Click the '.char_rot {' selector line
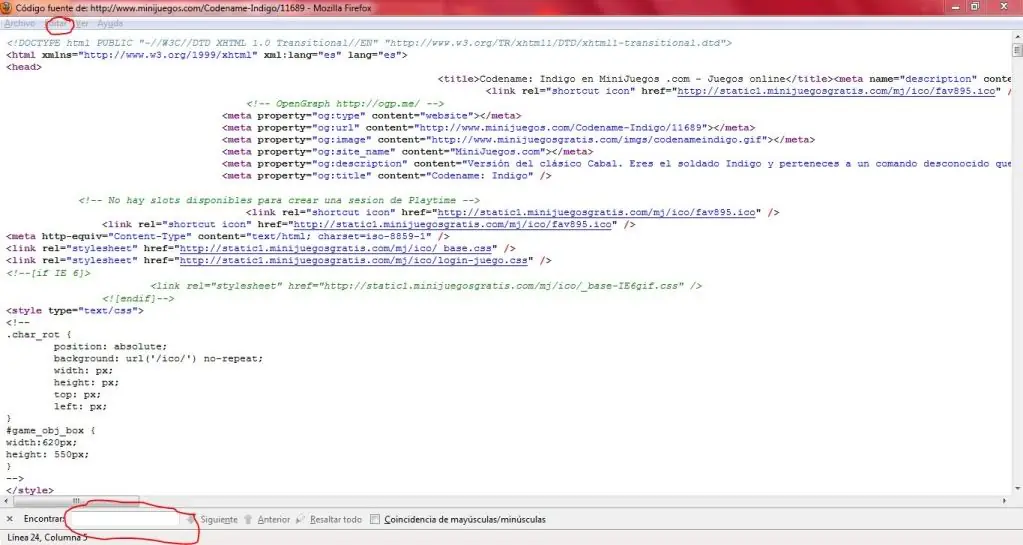This screenshot has height=545, width=1023. (38, 335)
